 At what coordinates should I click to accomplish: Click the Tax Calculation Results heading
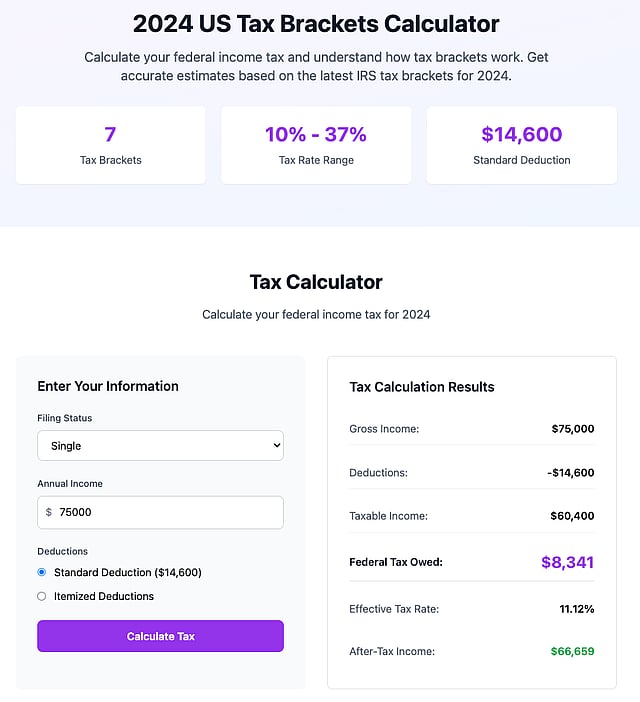pos(422,387)
